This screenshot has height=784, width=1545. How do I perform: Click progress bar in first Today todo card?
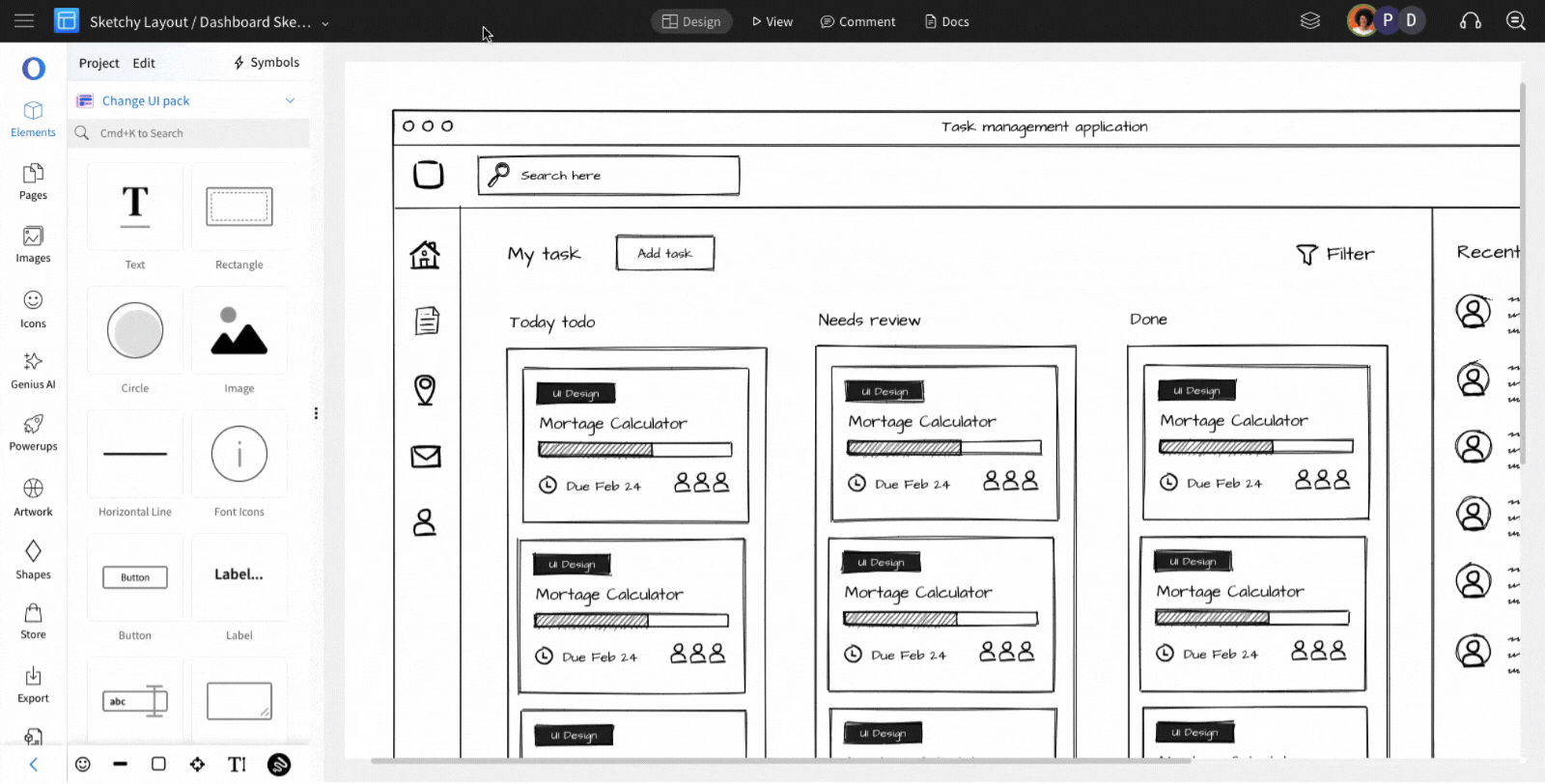click(634, 449)
